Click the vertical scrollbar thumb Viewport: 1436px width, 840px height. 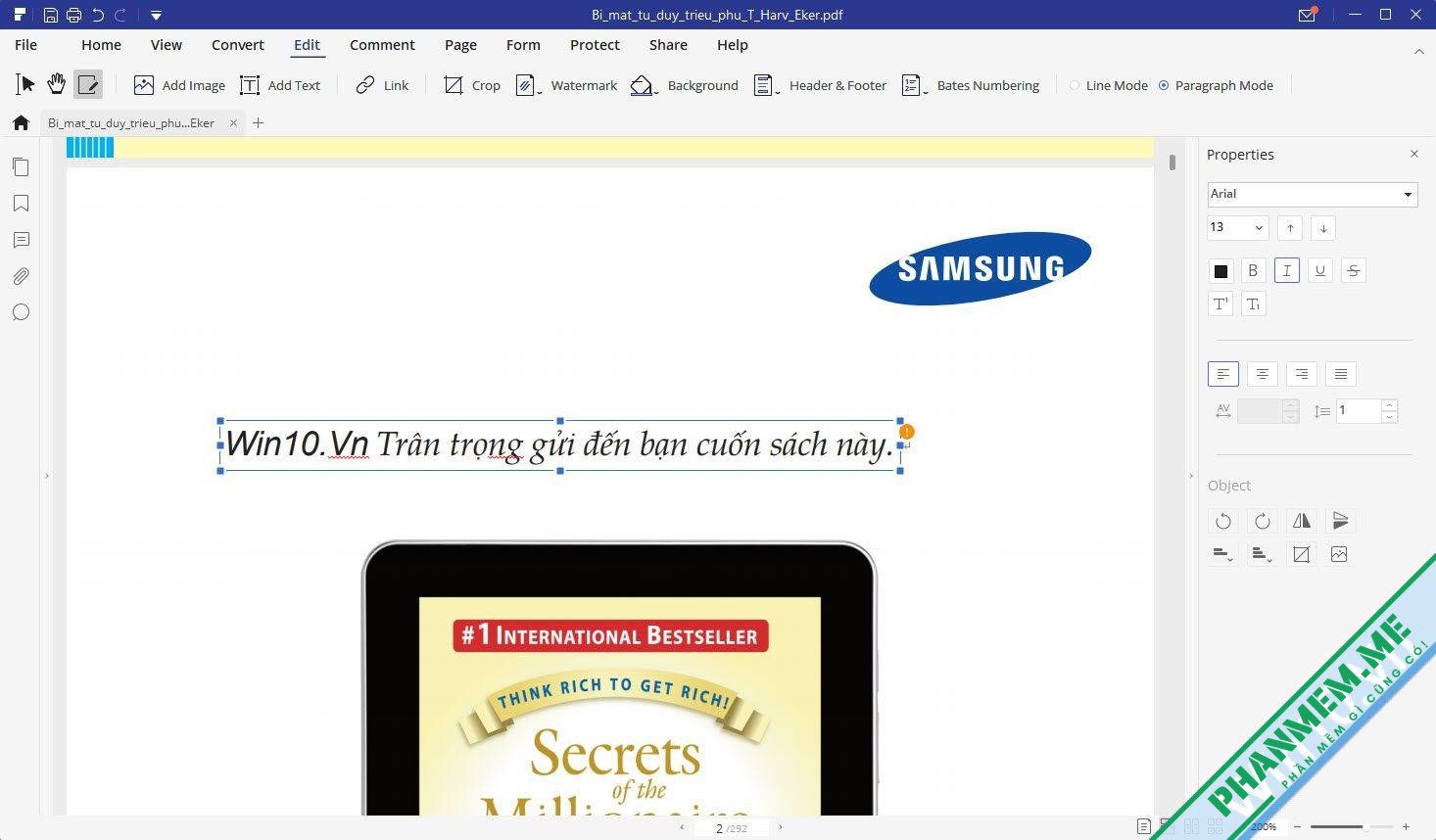1172,163
